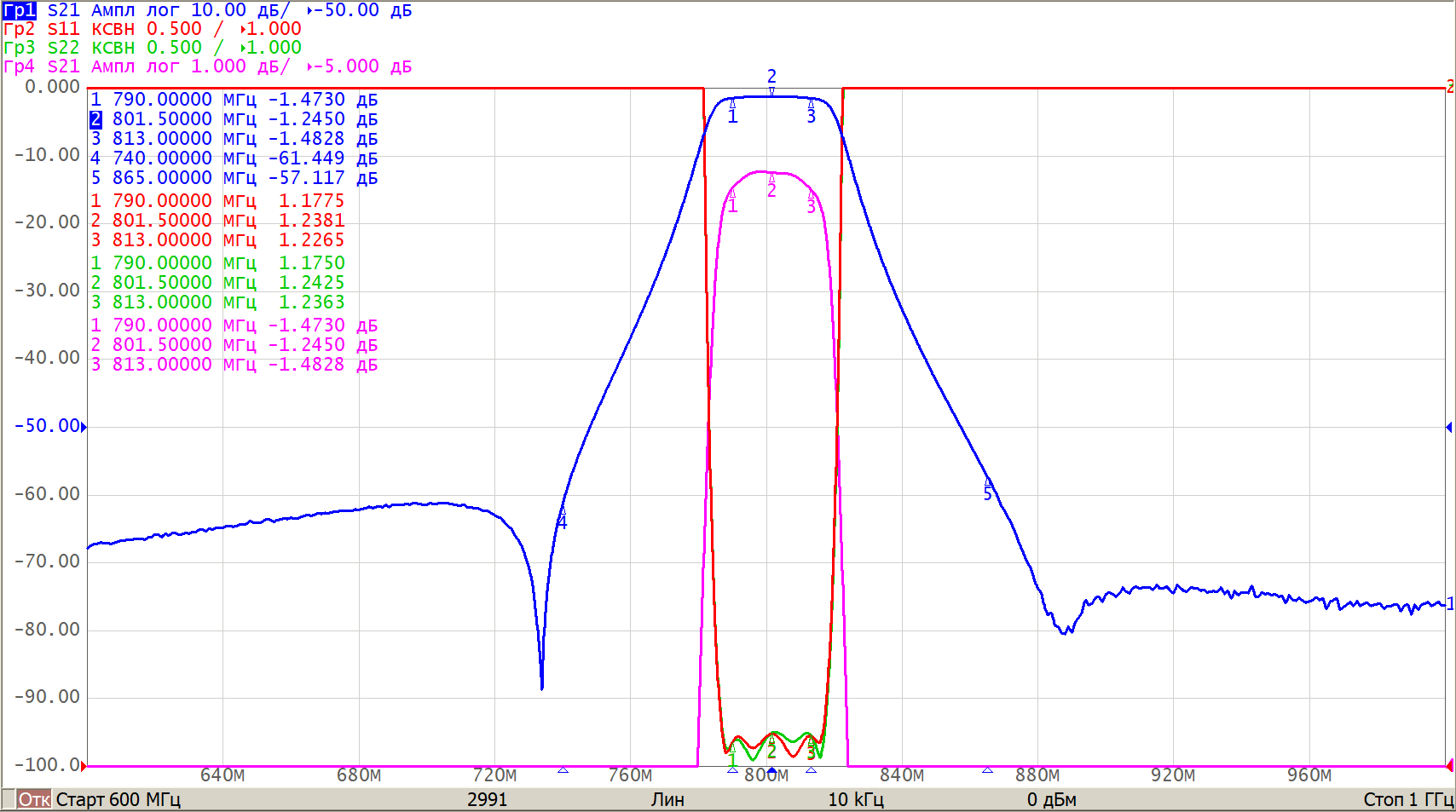Select the S22 parameter in Гр3 row
Screen dimensions: 1456x812
(63, 48)
